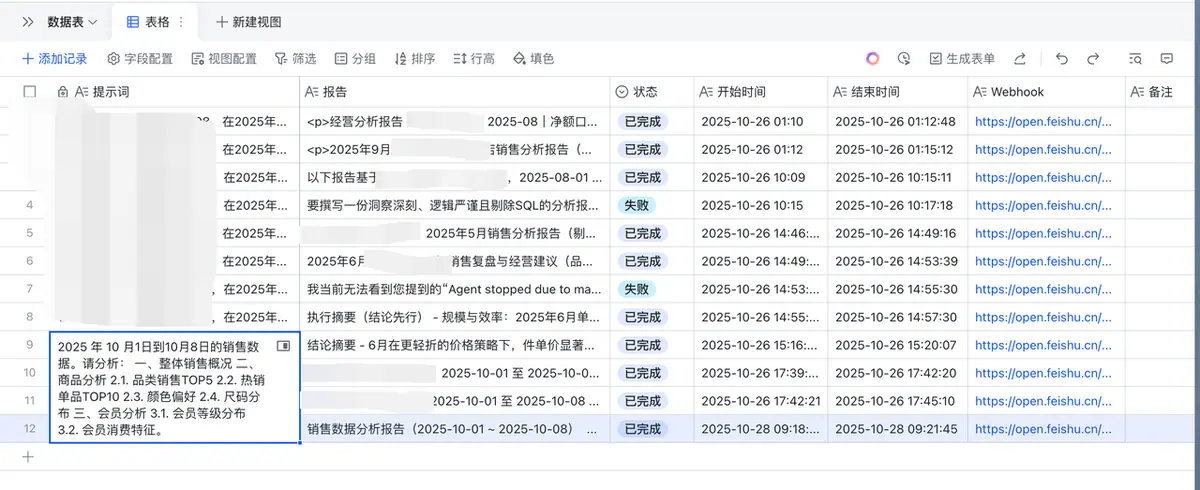Click 失败 status tag in row 4
The height and width of the screenshot is (490, 1200).
(636, 205)
